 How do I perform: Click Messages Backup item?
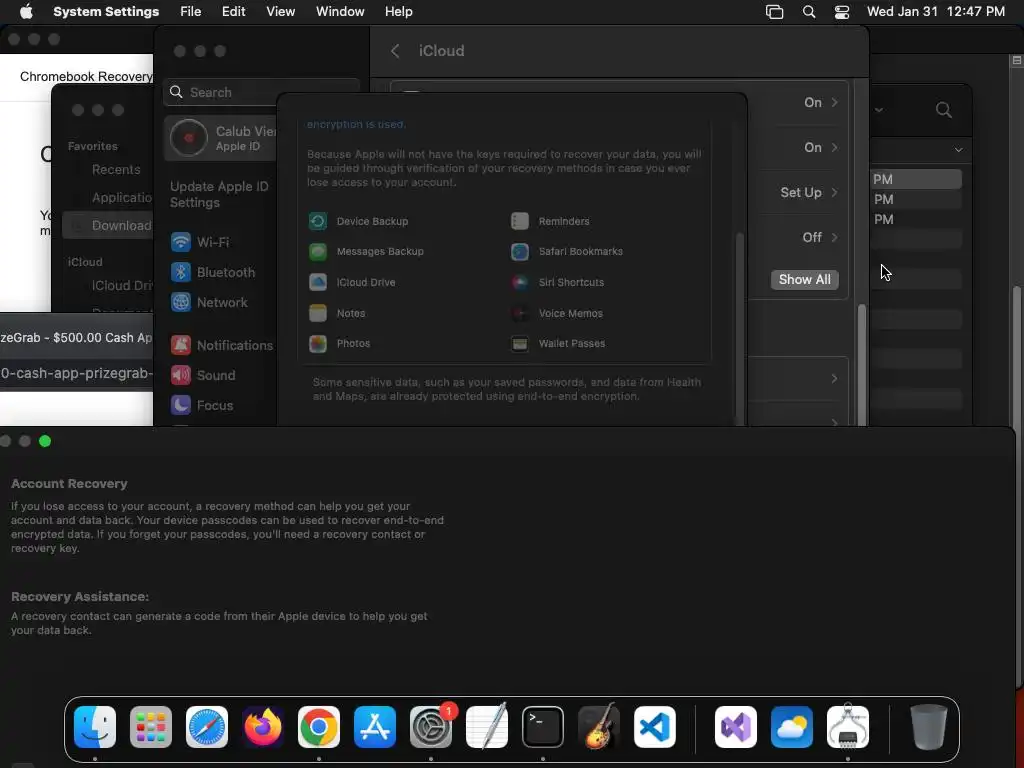click(366, 251)
